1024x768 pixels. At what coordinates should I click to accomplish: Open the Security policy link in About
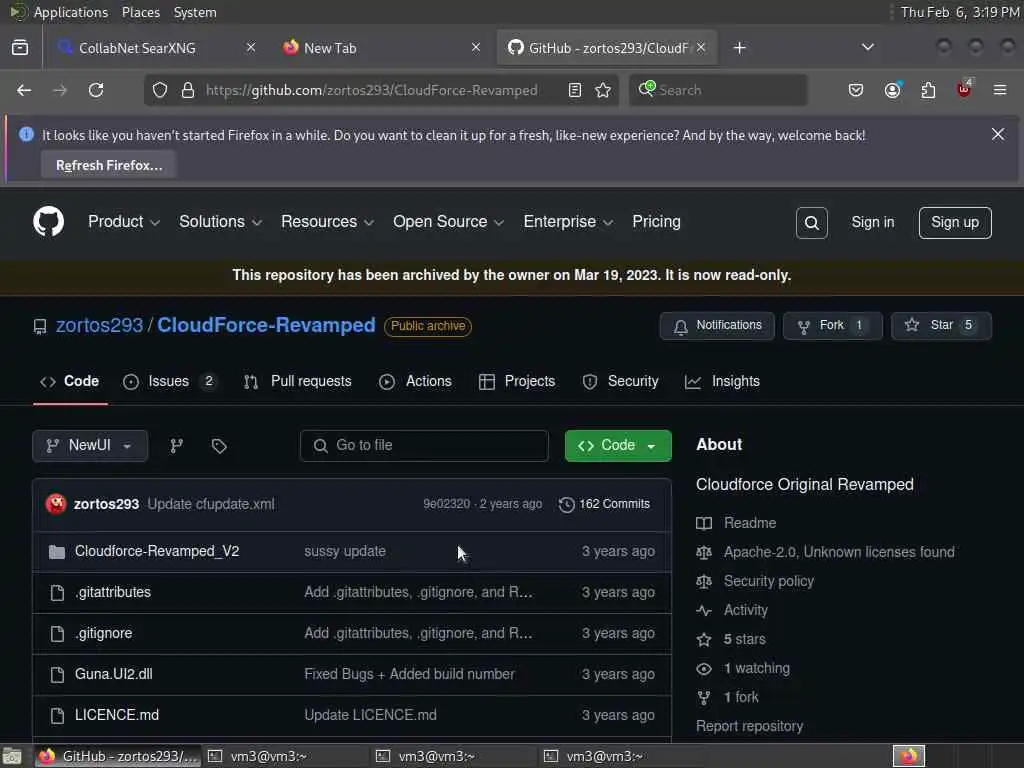[769, 581]
